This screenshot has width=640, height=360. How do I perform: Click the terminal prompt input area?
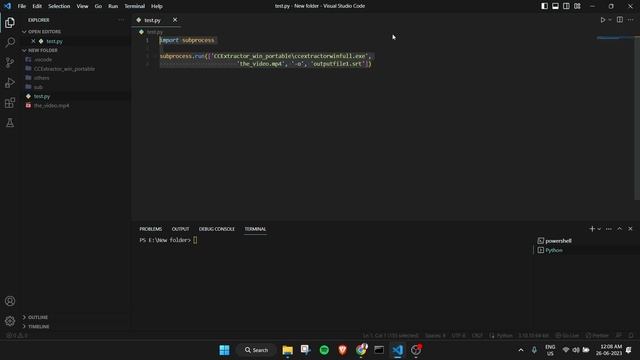click(195, 240)
